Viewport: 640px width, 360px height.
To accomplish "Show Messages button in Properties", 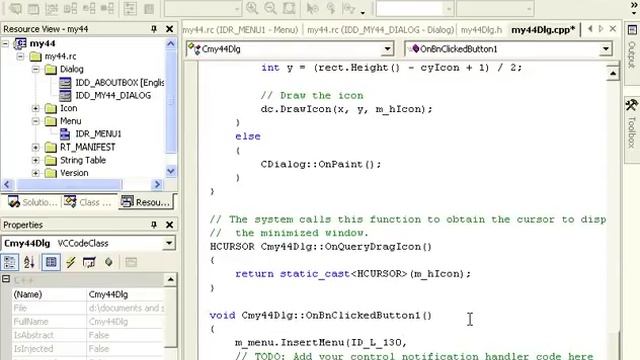I will (x=89, y=262).
